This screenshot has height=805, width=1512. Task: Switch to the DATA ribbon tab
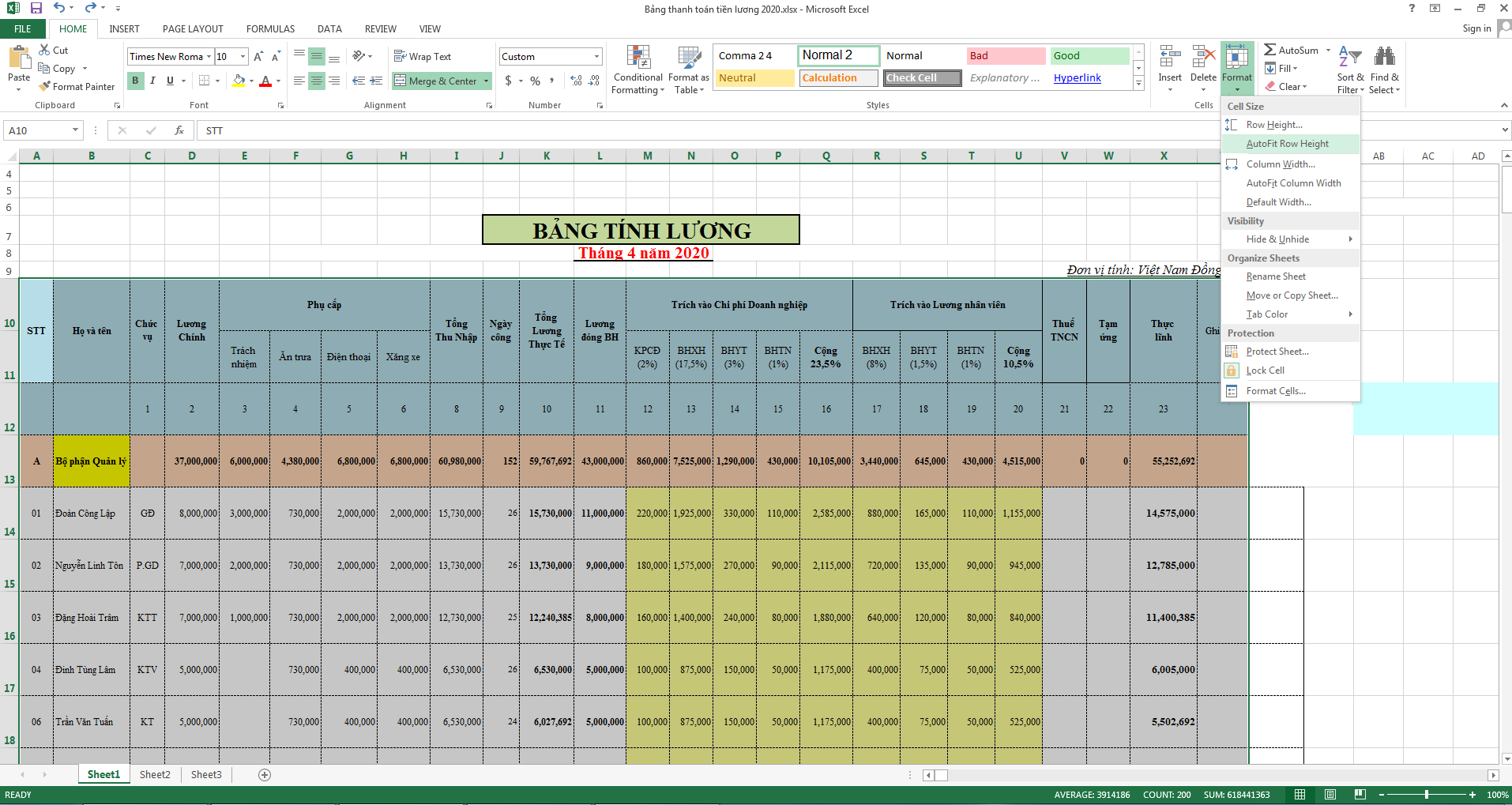pyautogui.click(x=329, y=28)
